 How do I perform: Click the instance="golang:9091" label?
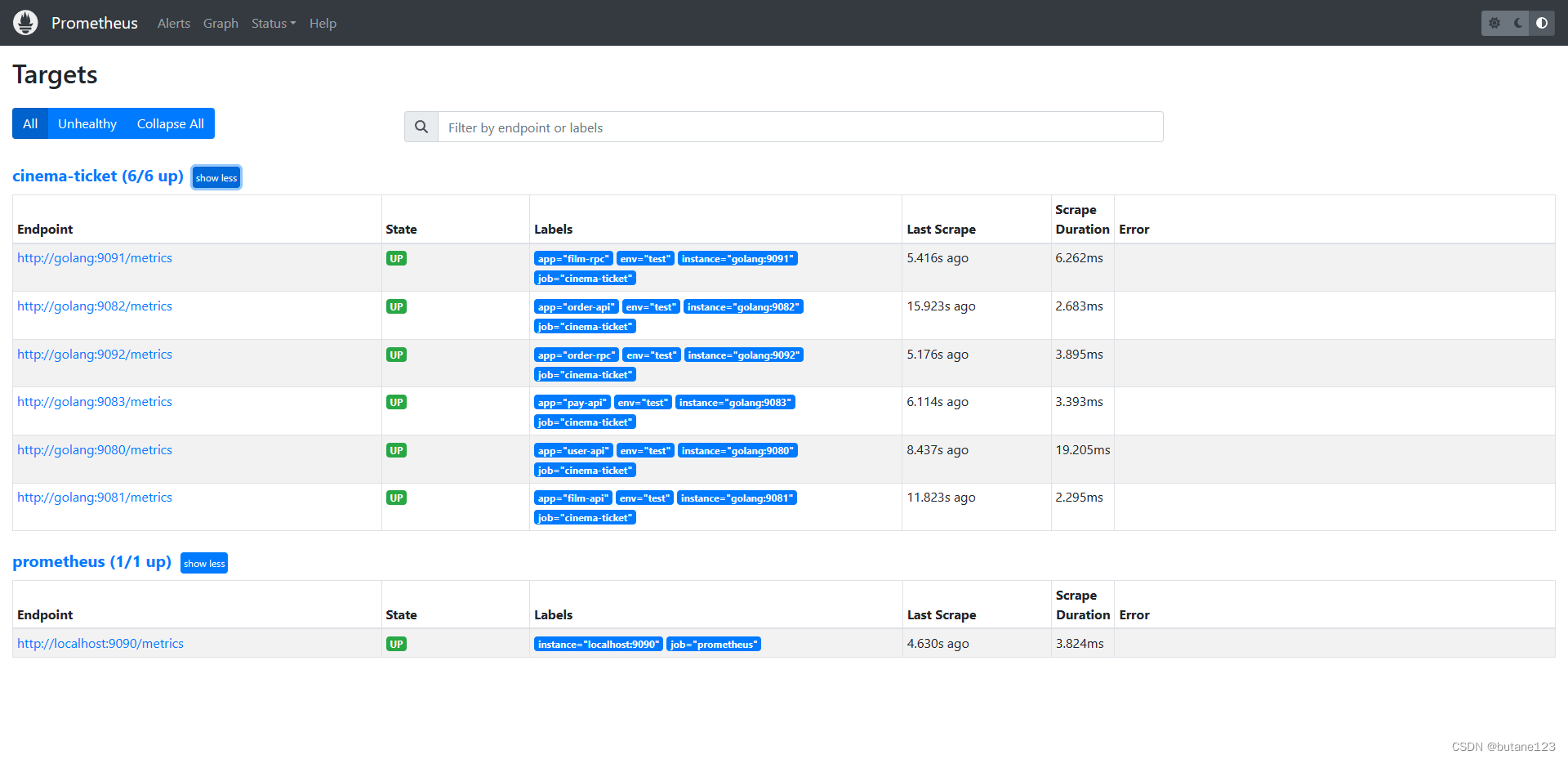(737, 258)
